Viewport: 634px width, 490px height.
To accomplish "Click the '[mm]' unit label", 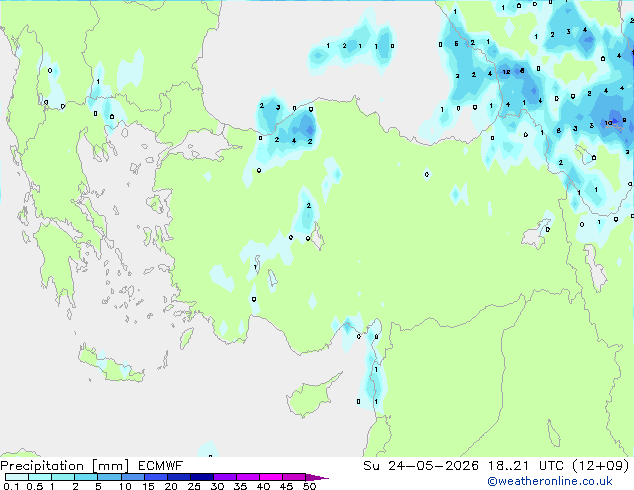I will (111, 466).
